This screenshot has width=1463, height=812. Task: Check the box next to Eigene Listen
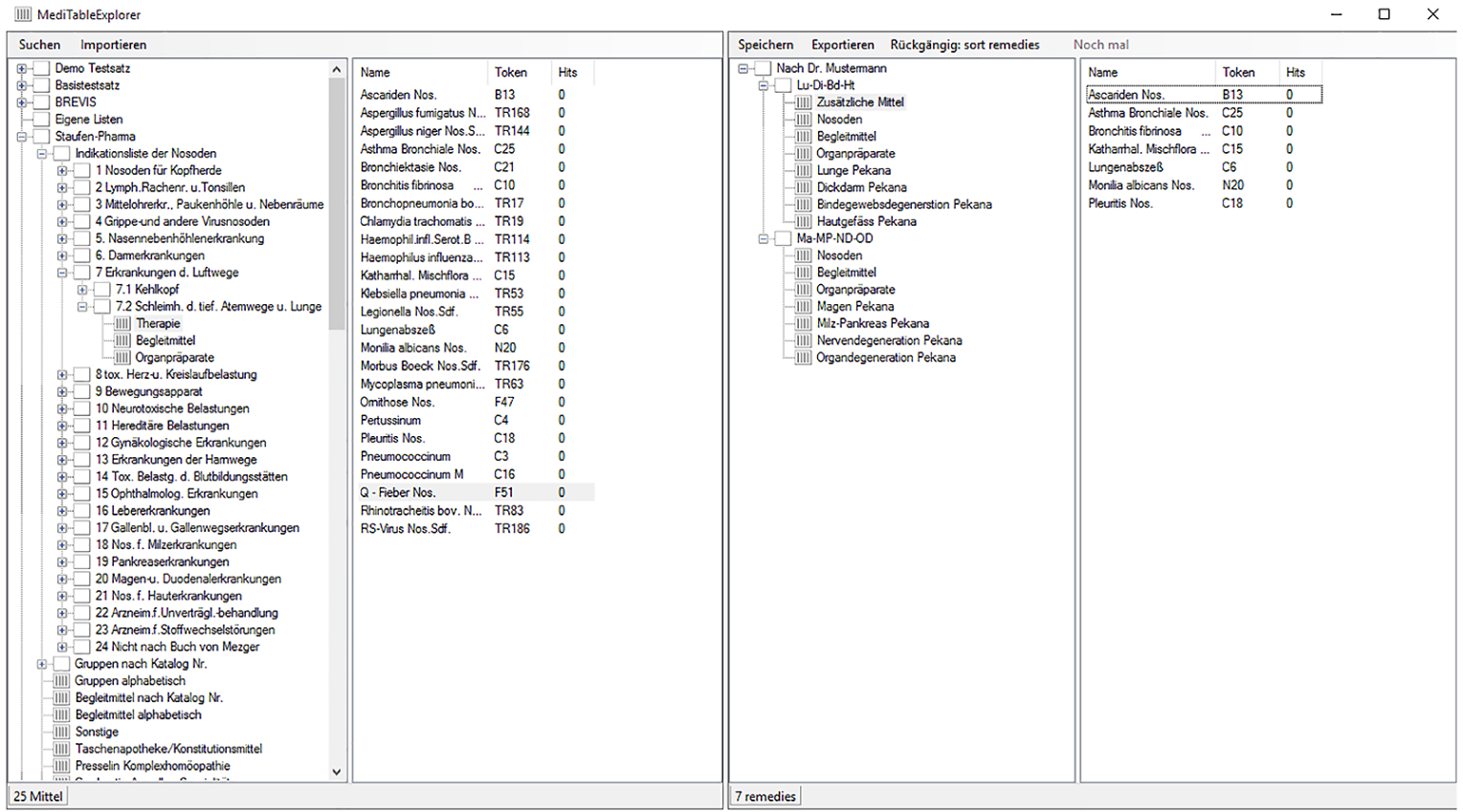click(x=41, y=120)
